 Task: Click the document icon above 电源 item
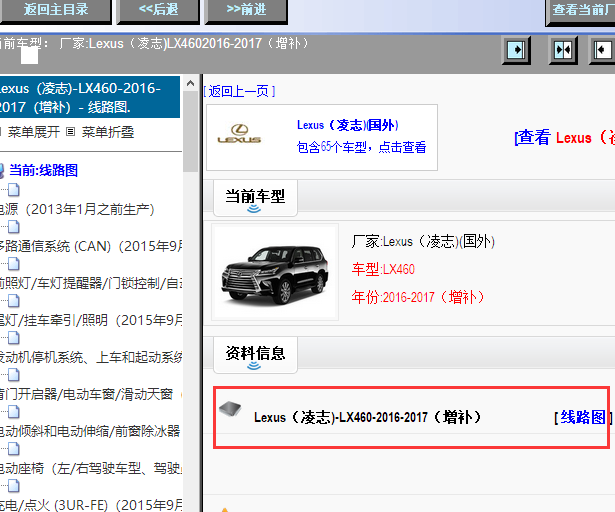(x=14, y=189)
